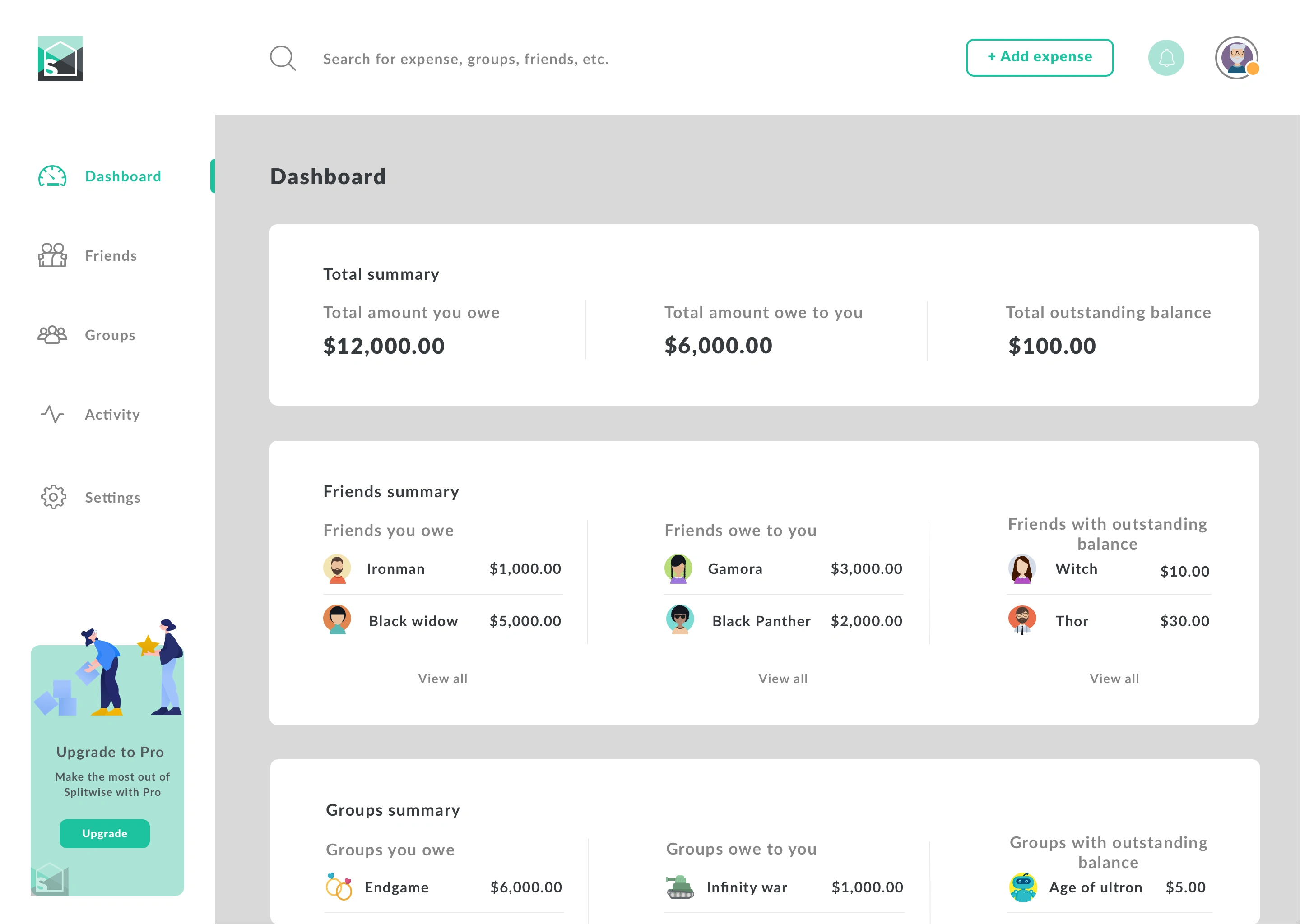Click the Settings gear icon
The height and width of the screenshot is (924, 1300).
click(53, 497)
